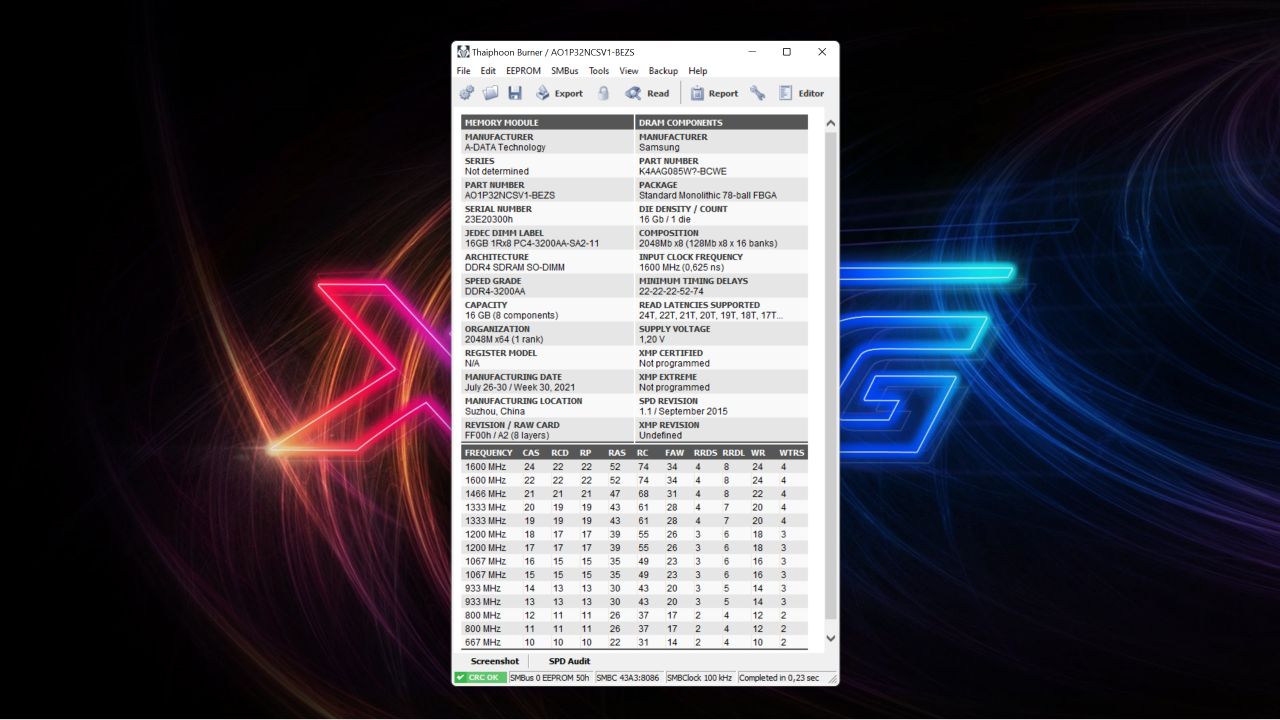Click the DRAM COMPONENTS column header
This screenshot has width=1280, height=720.
[721, 123]
